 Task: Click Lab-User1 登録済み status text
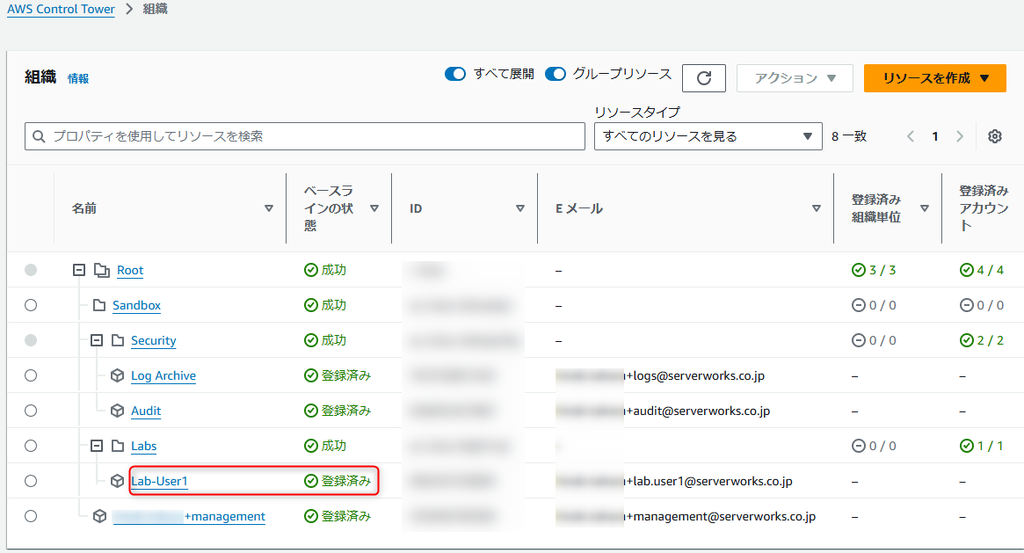[x=346, y=481]
